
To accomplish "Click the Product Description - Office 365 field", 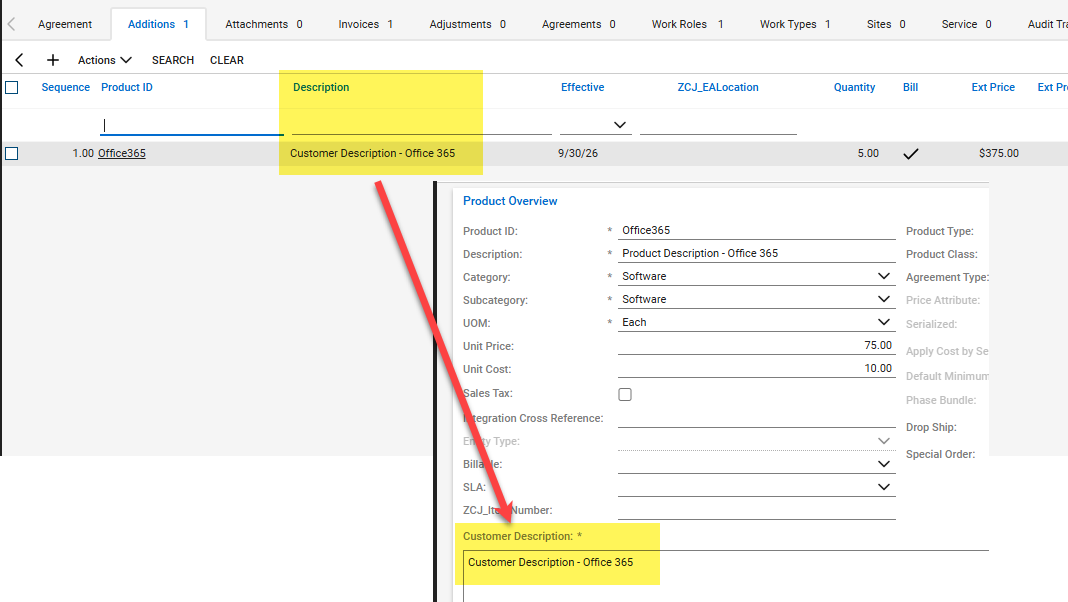I will (756, 253).
